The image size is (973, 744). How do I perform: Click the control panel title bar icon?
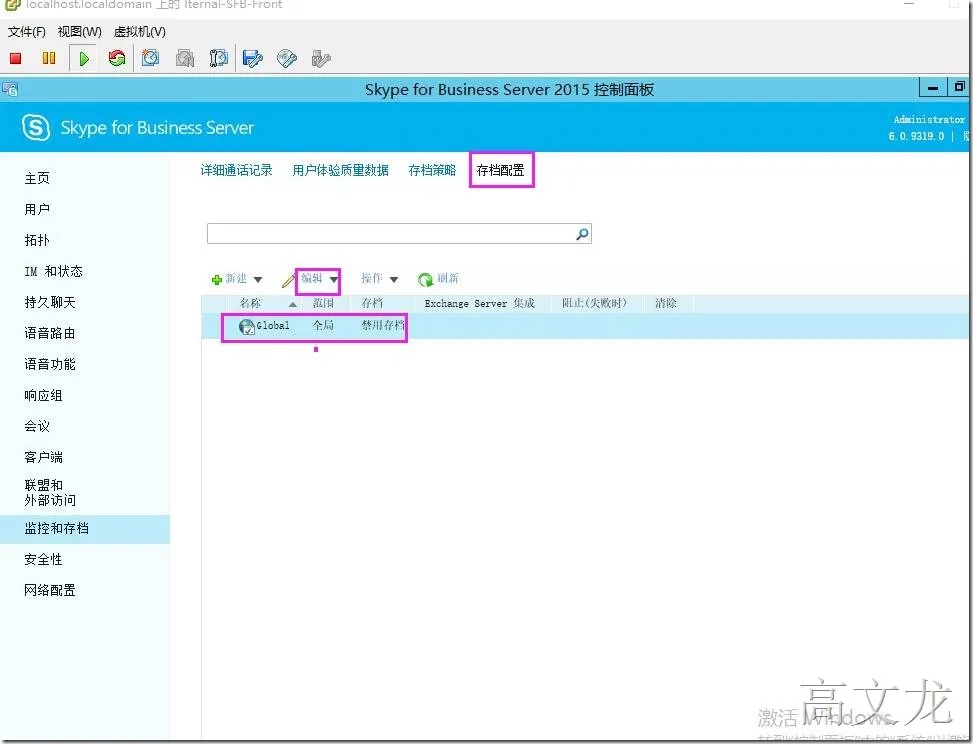(x=9, y=89)
